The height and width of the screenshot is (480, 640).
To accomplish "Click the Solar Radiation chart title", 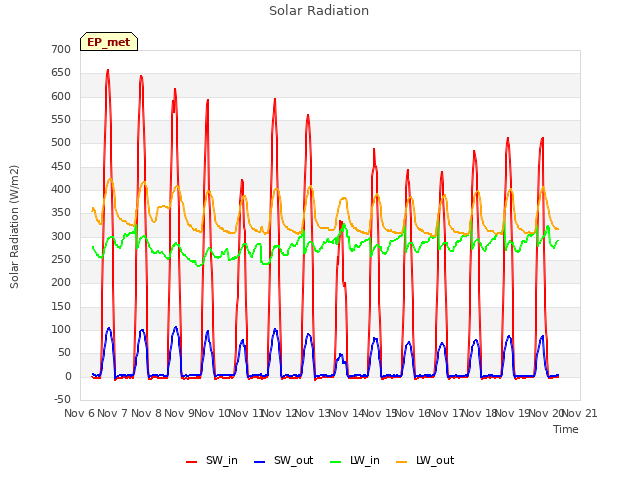I will 319,11.
